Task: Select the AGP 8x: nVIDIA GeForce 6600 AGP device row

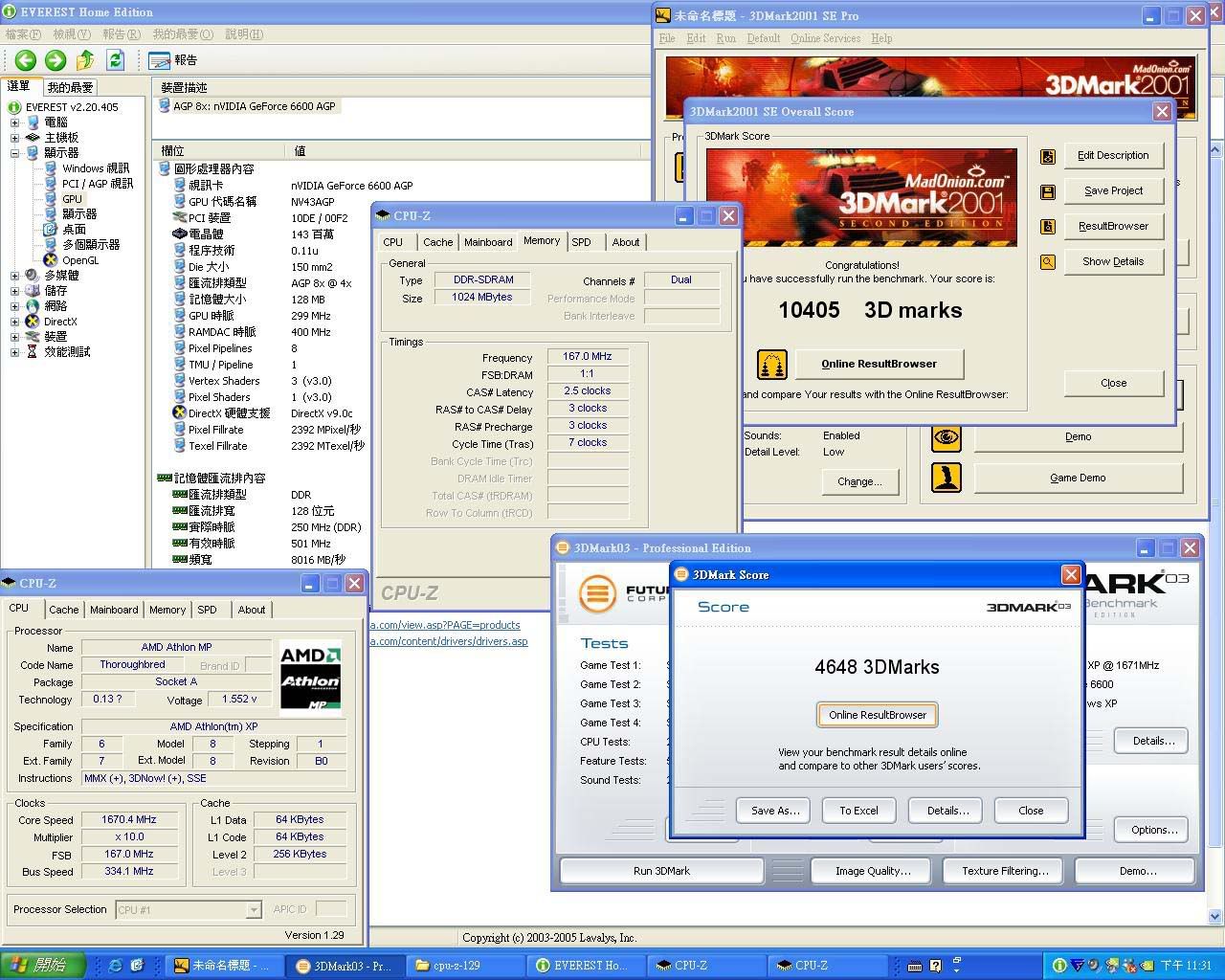Action: 247,106
